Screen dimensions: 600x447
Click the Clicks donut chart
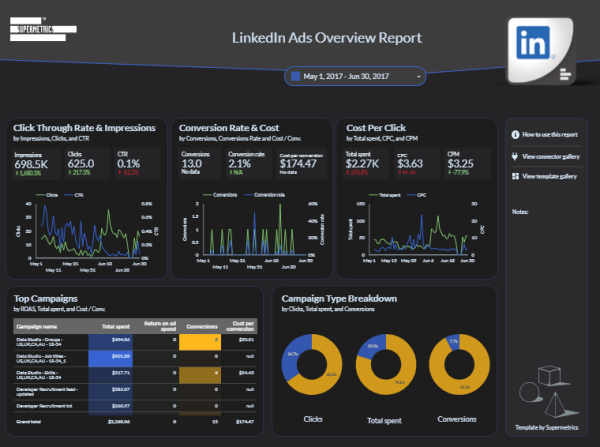(x=312, y=364)
